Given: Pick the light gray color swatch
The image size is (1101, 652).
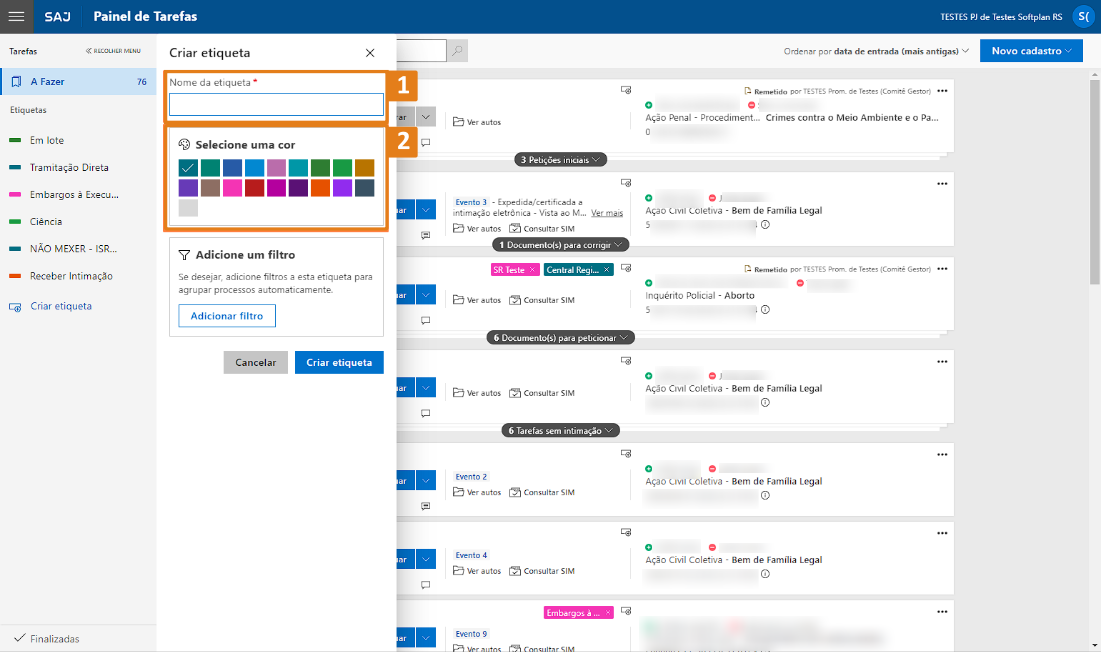Looking at the screenshot, I should (x=188, y=208).
